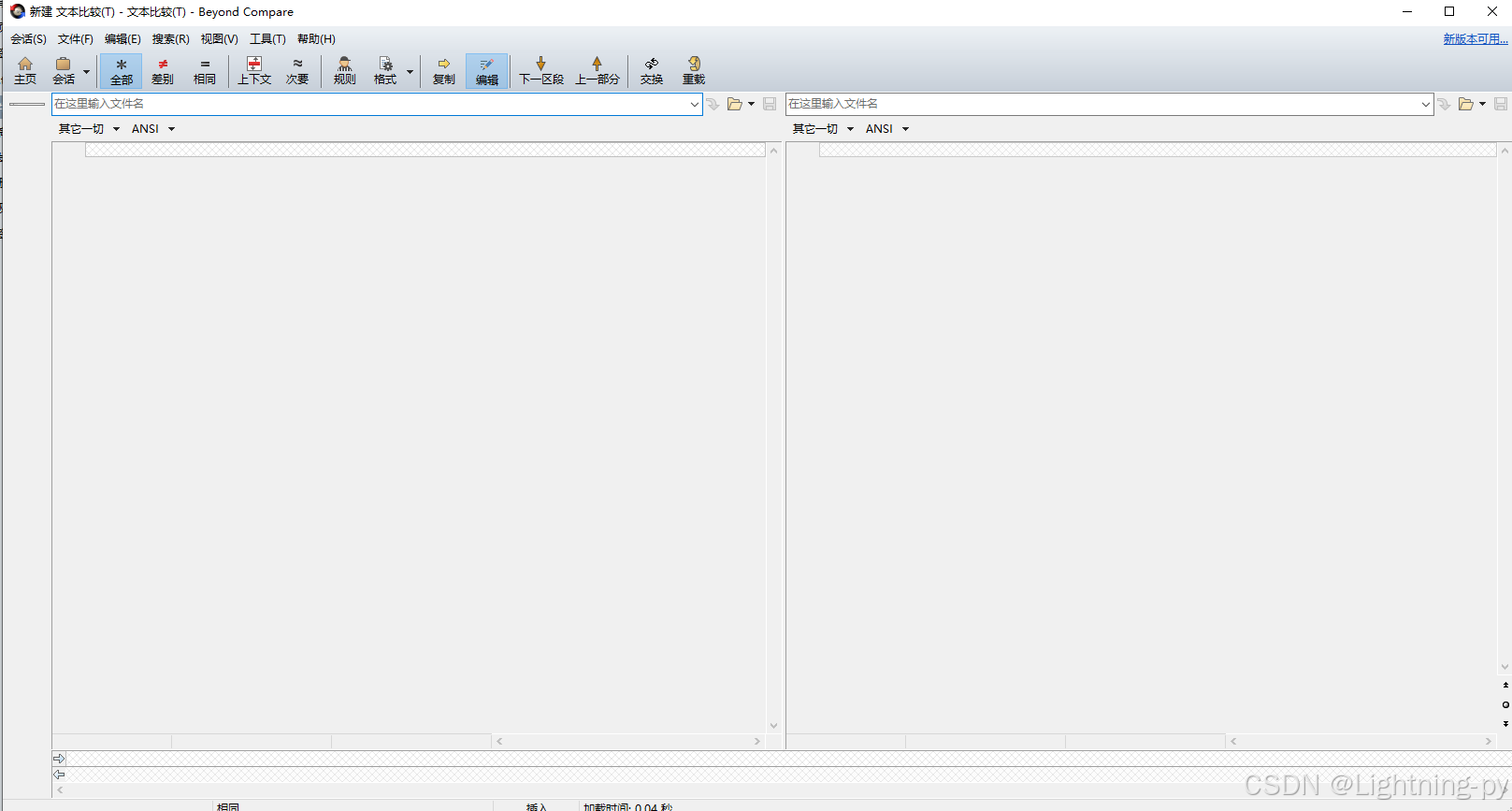The width and height of the screenshot is (1512, 811).
Task: Toggle the 差别 (Differences) filter
Action: pos(163,71)
